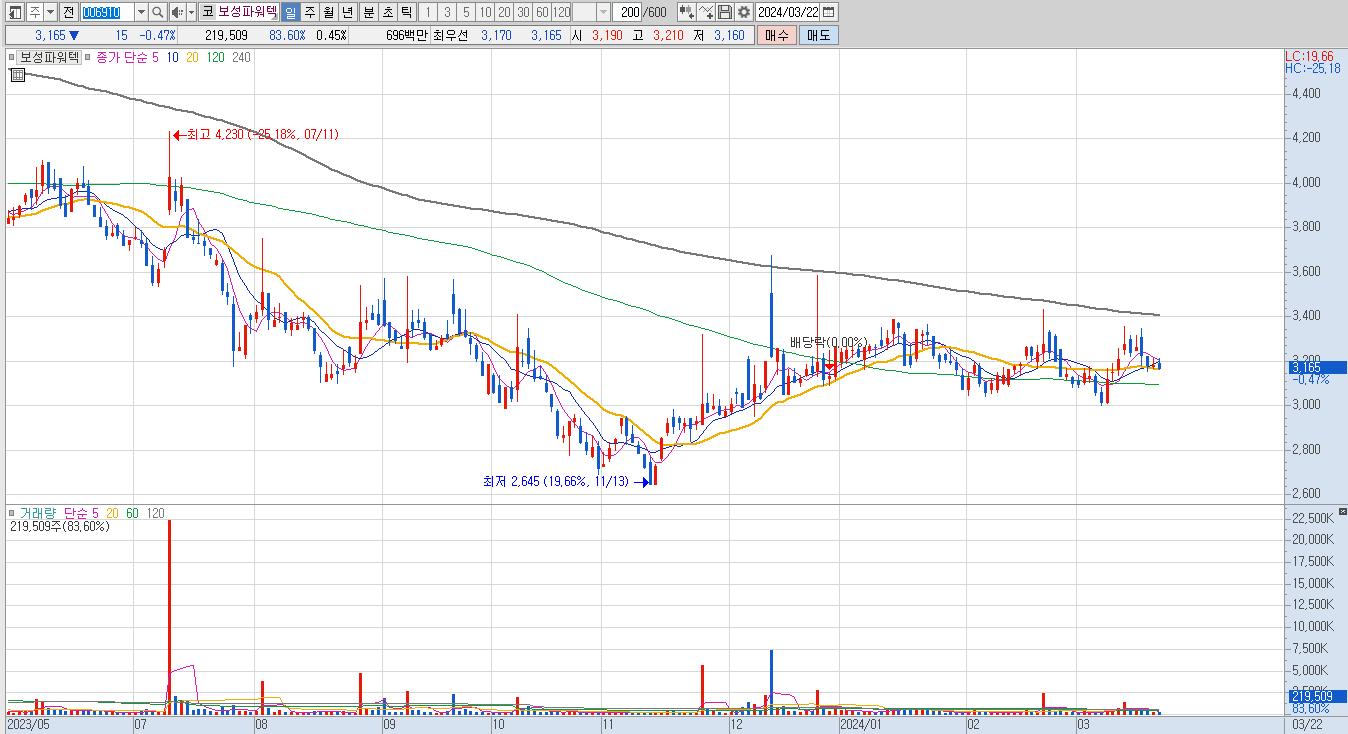1348x734 pixels.
Task: Click the 696백만 trading value text
Action: [x=406, y=35]
